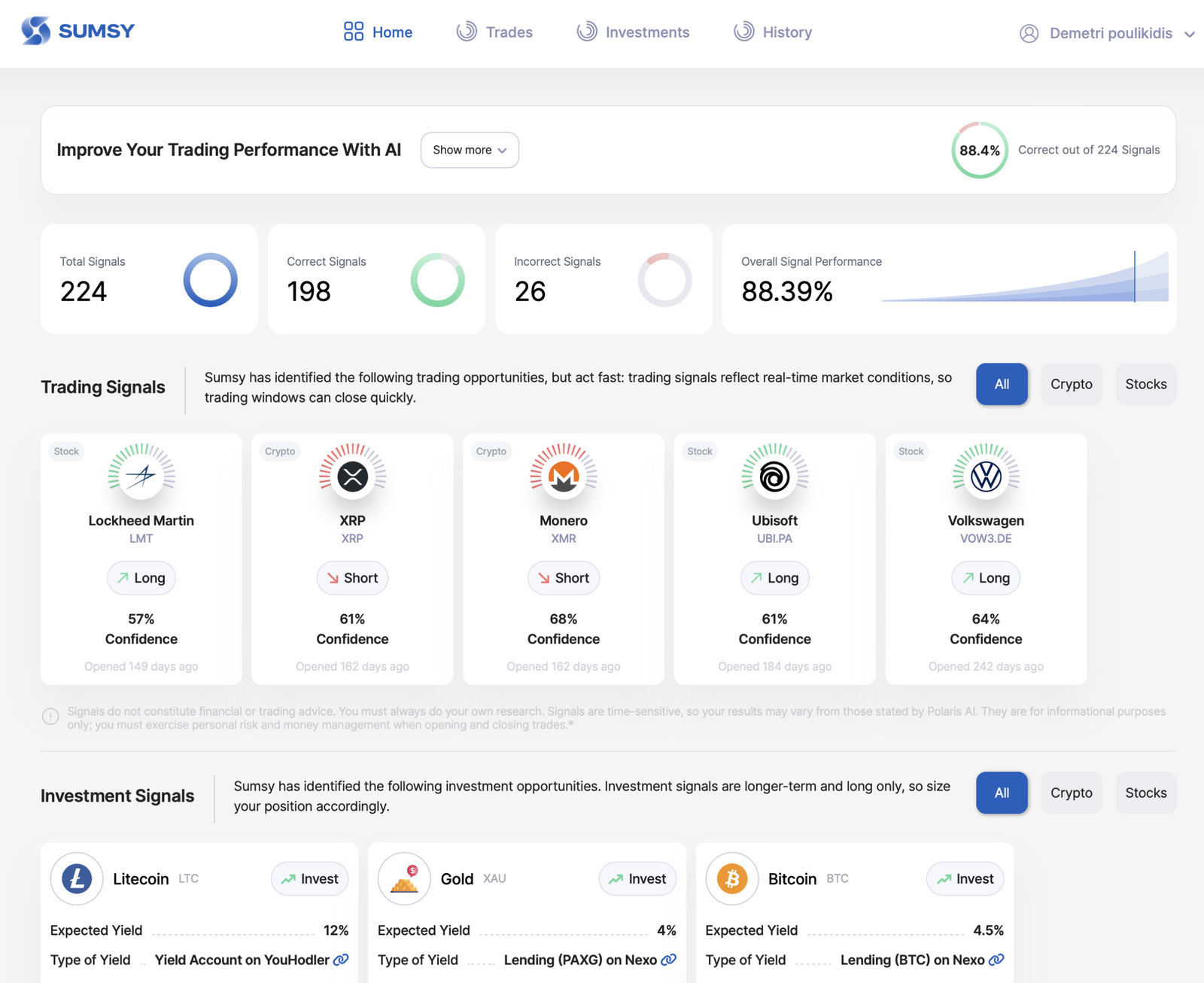Click the Gold bars icon

point(404,879)
